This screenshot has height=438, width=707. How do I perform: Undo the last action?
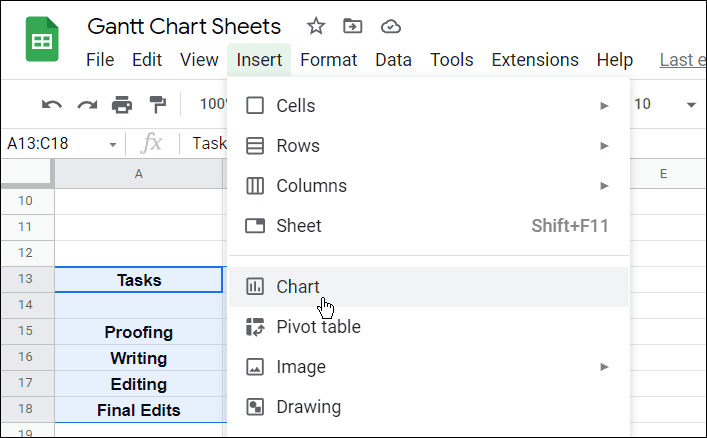coord(52,105)
